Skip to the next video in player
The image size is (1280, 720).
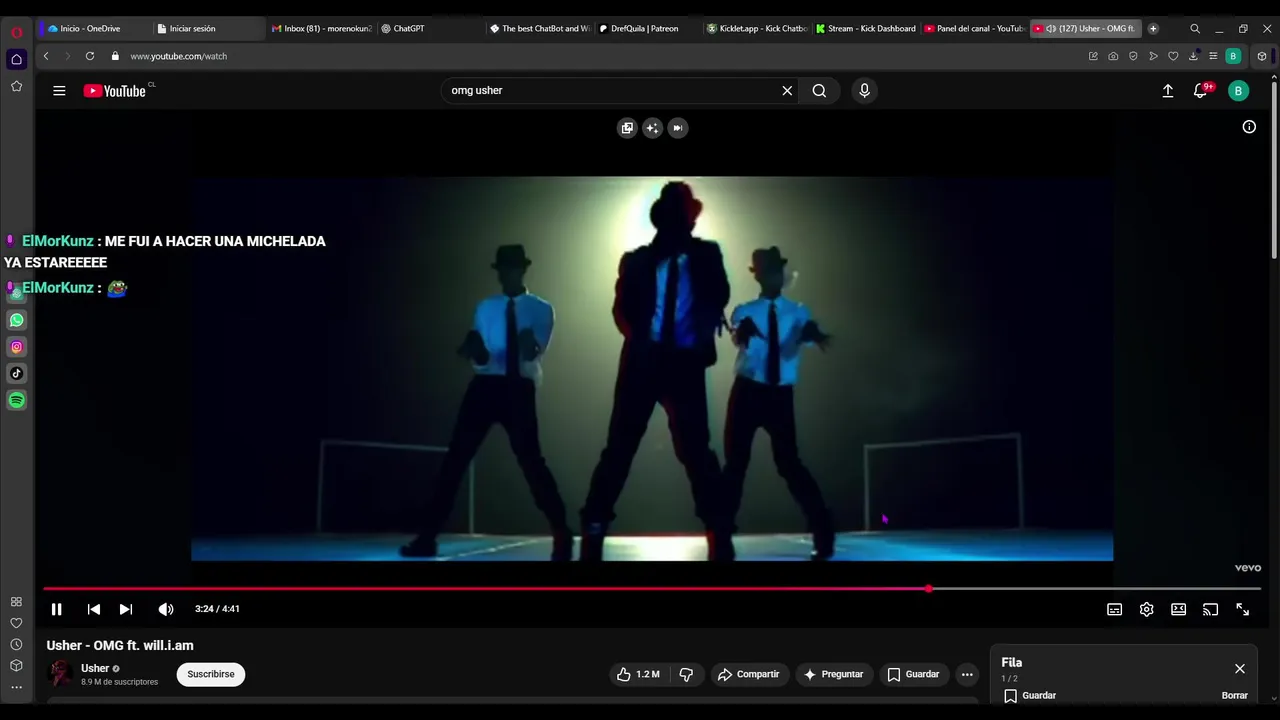(126, 609)
